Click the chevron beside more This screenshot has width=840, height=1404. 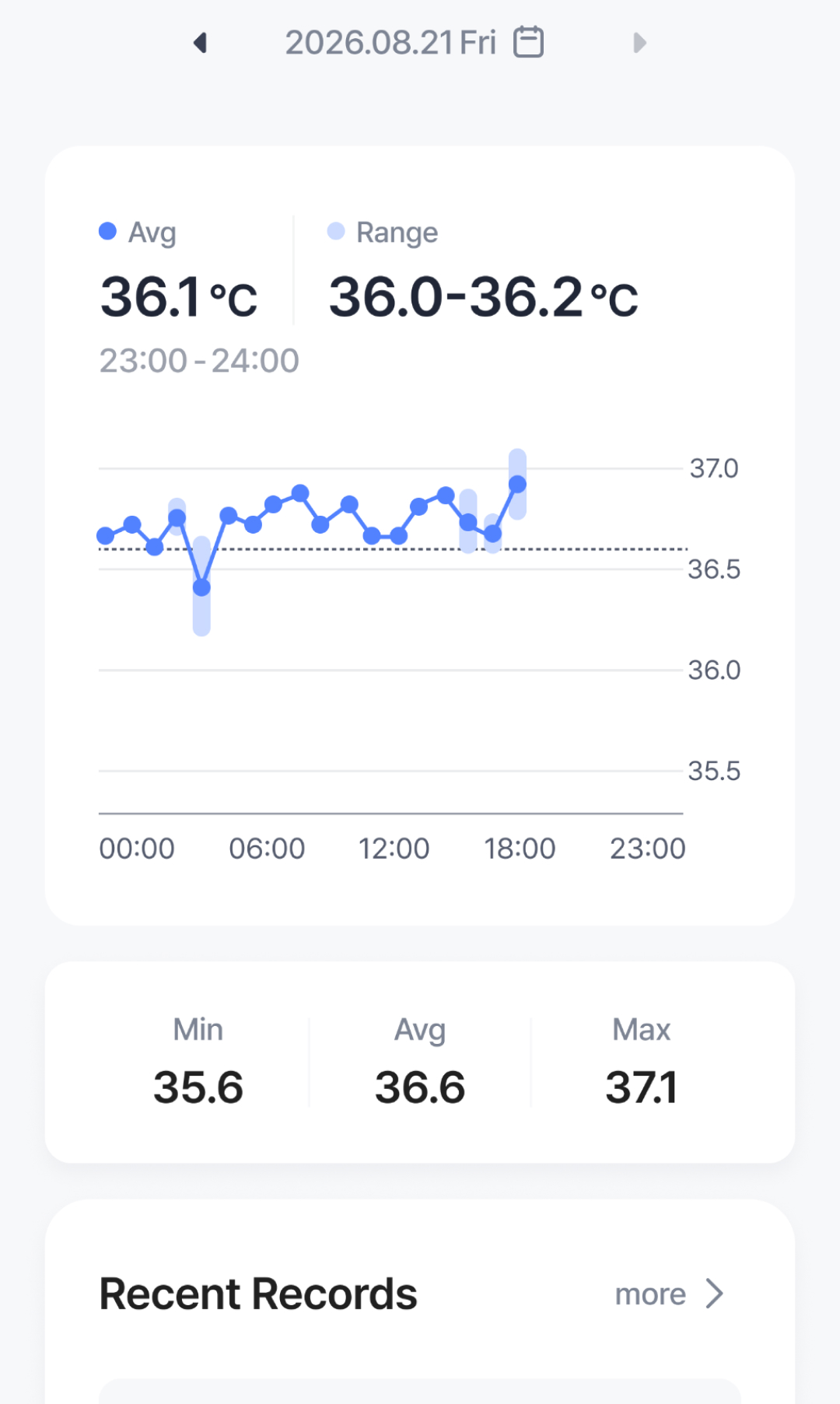714,1294
